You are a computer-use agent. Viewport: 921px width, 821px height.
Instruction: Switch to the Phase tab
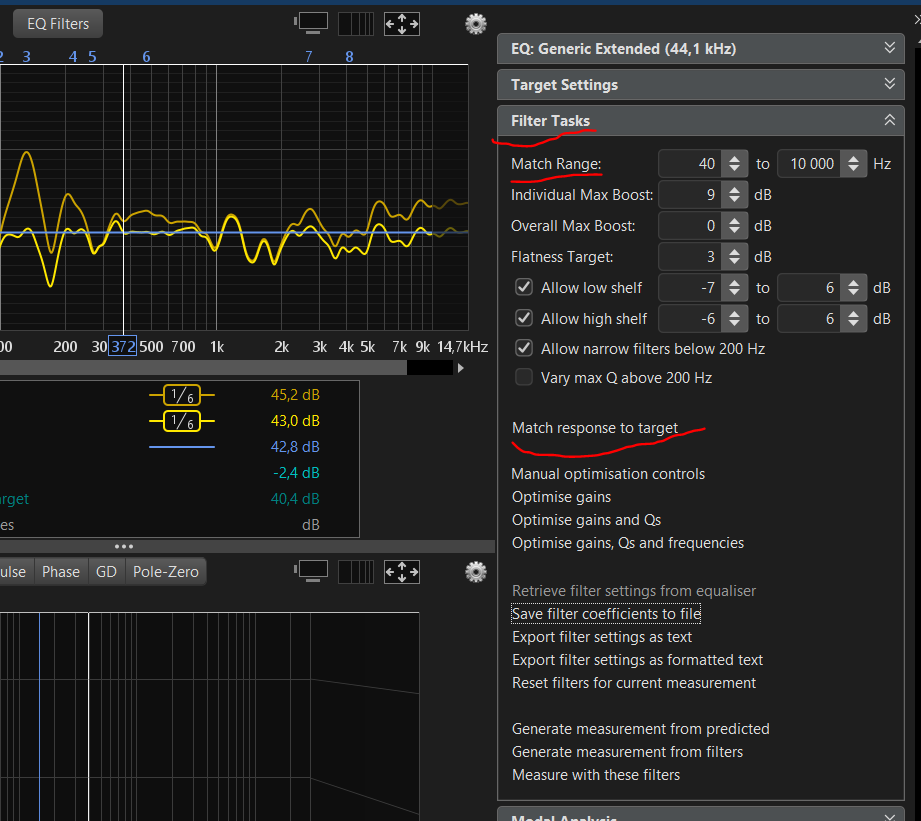(61, 572)
